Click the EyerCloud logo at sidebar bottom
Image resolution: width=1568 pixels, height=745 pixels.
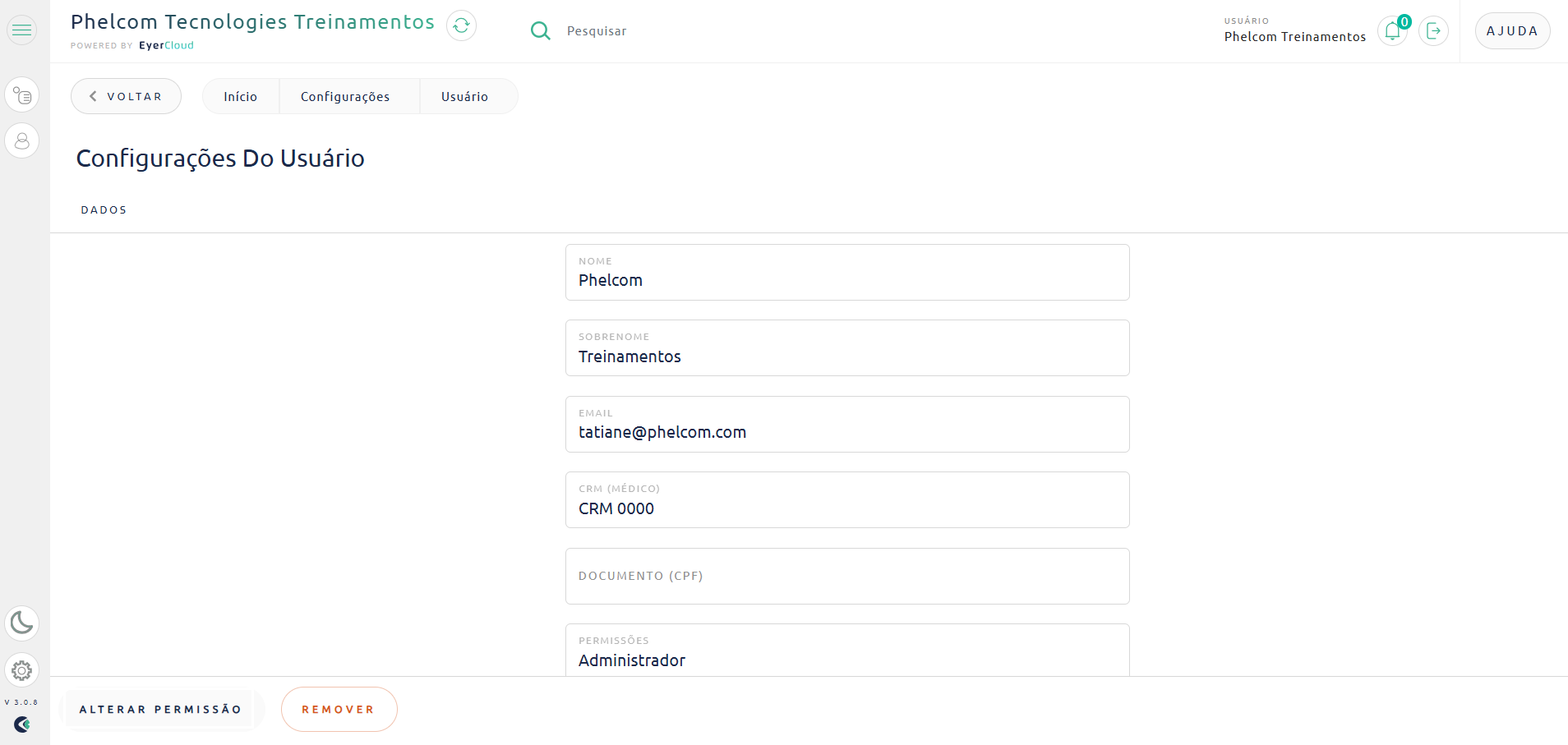(22, 724)
